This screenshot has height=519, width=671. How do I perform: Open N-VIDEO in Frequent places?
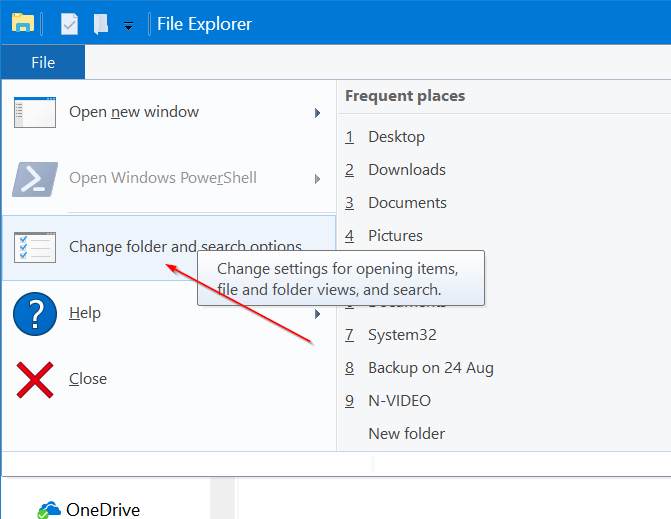(x=399, y=400)
